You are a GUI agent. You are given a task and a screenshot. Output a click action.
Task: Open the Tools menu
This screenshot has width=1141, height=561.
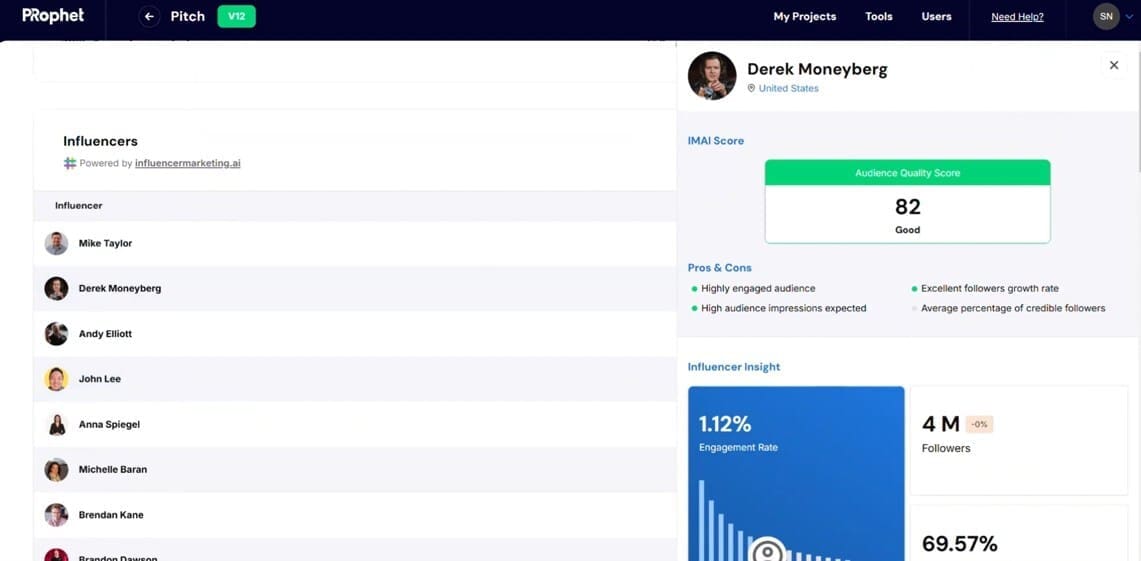point(879,17)
